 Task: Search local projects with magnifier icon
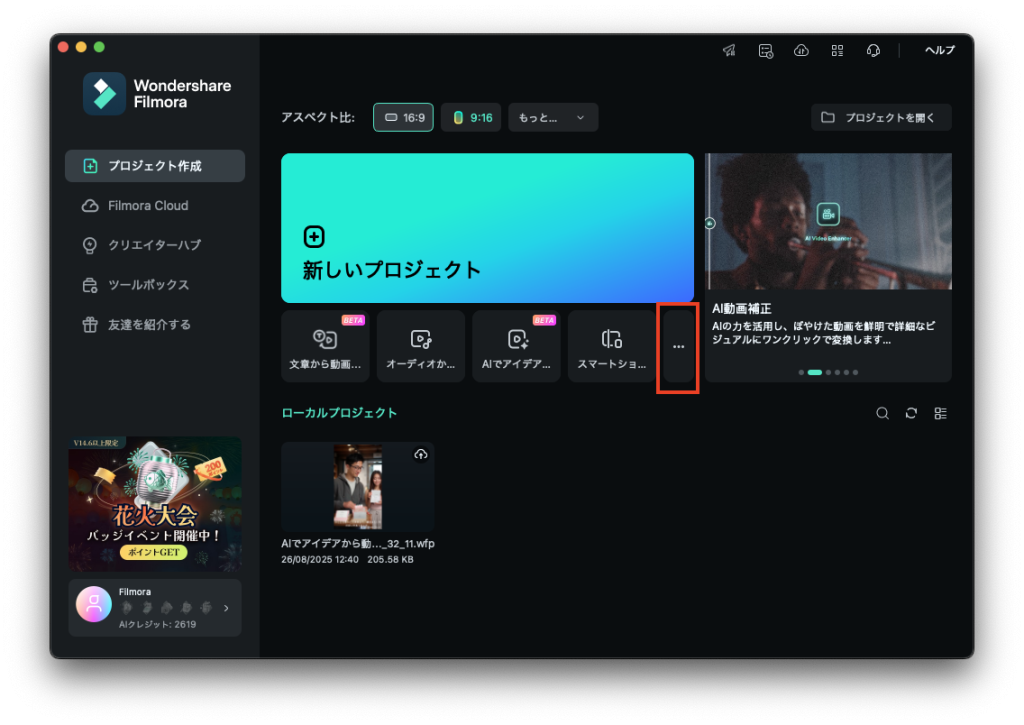coord(882,413)
